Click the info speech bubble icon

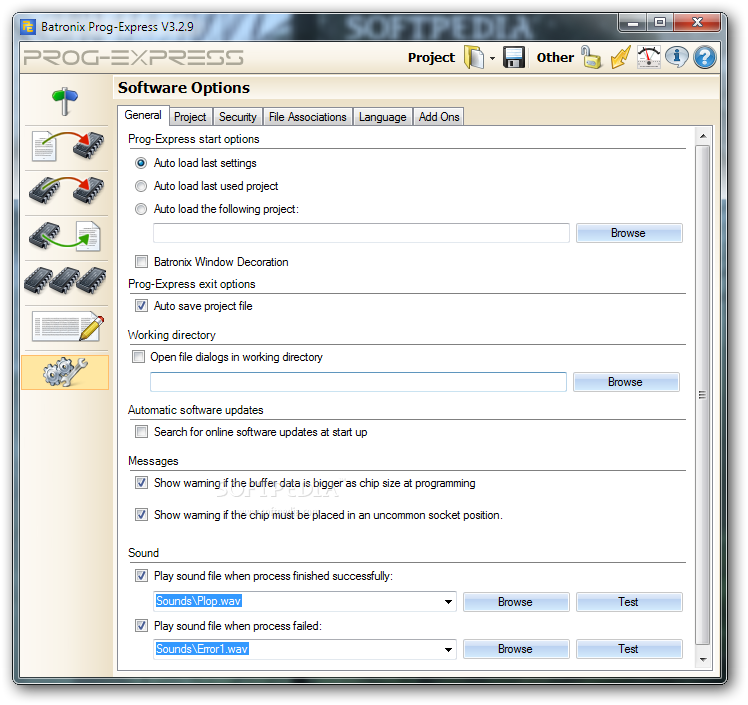click(x=676, y=57)
